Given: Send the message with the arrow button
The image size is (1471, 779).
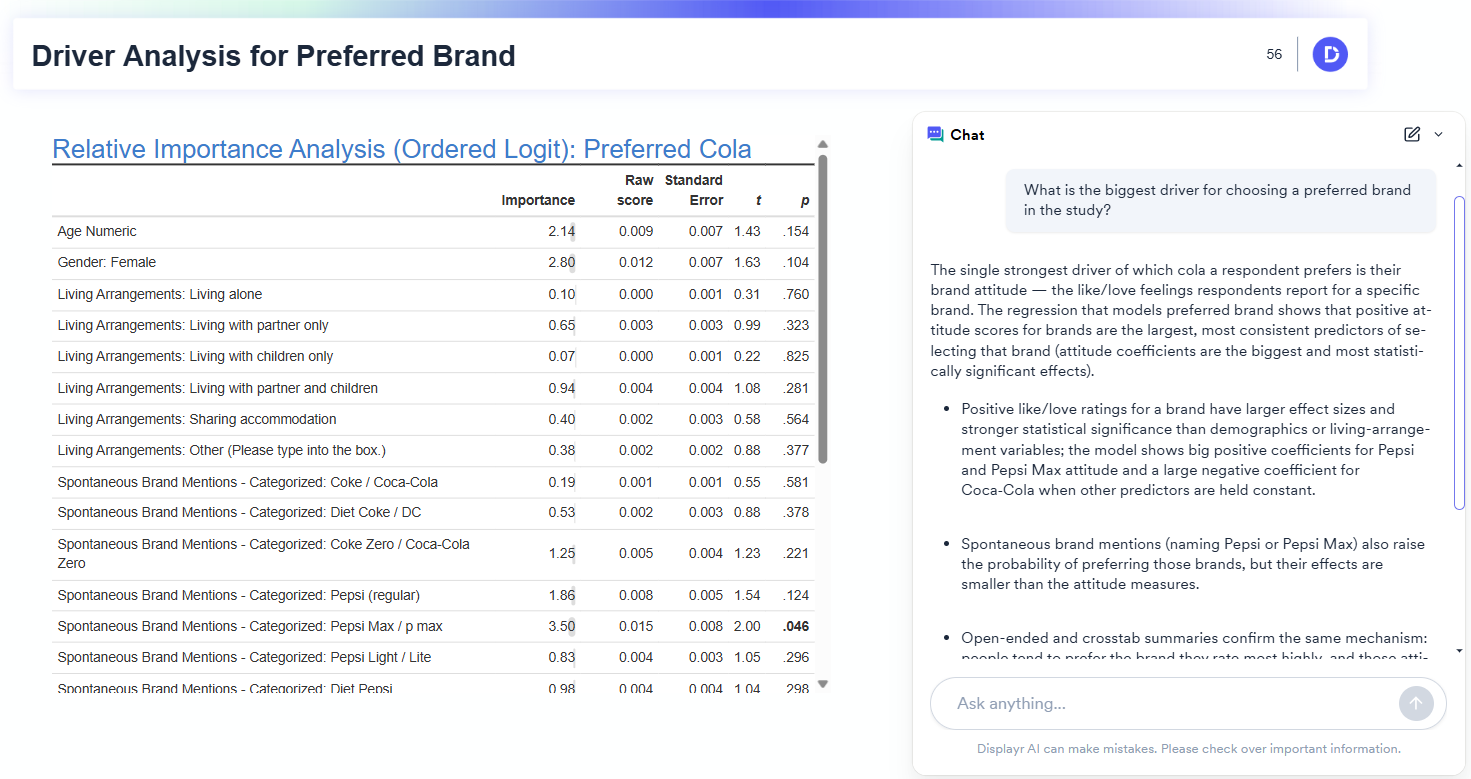Looking at the screenshot, I should coord(1415,703).
